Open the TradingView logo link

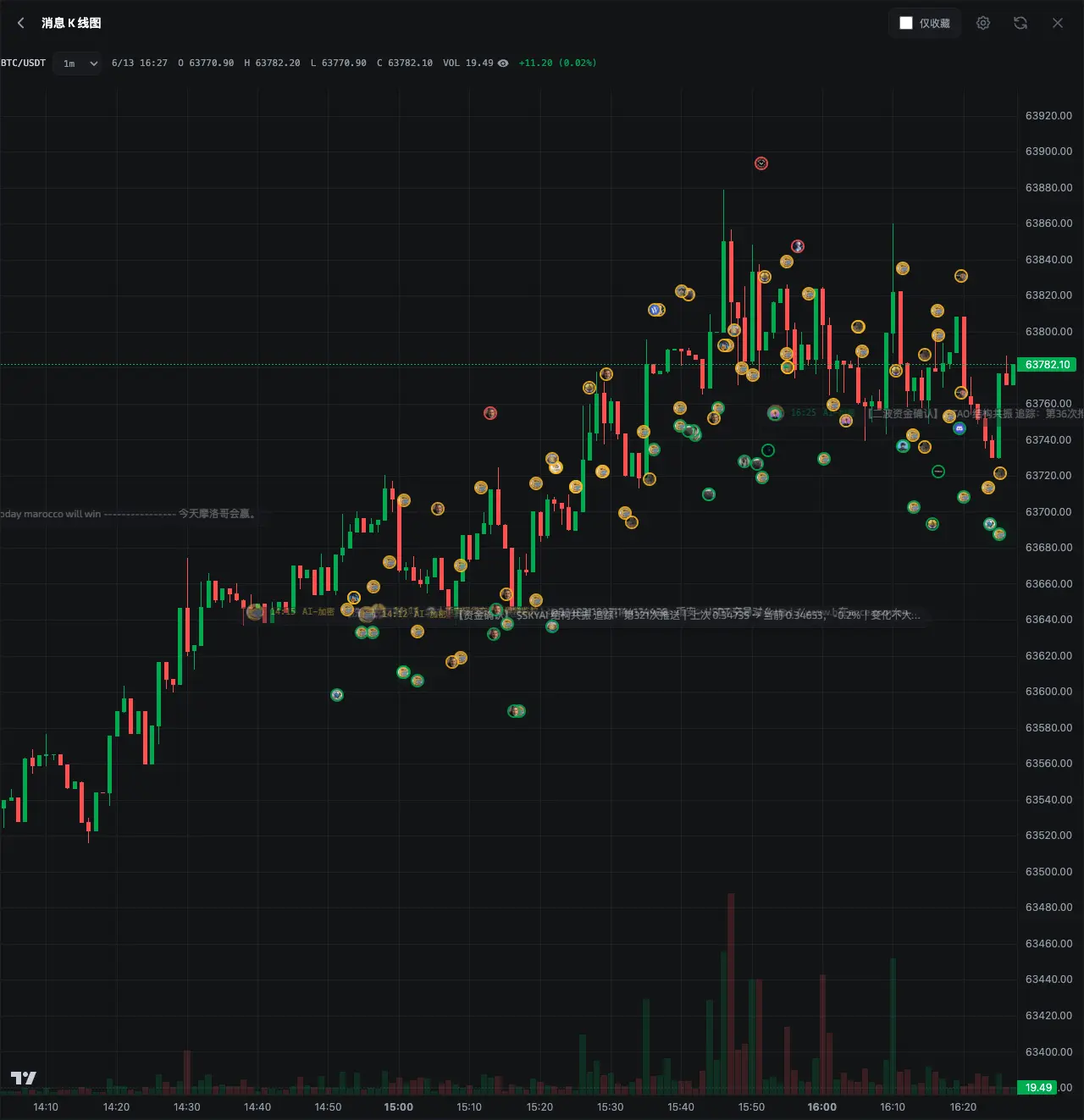click(23, 1078)
